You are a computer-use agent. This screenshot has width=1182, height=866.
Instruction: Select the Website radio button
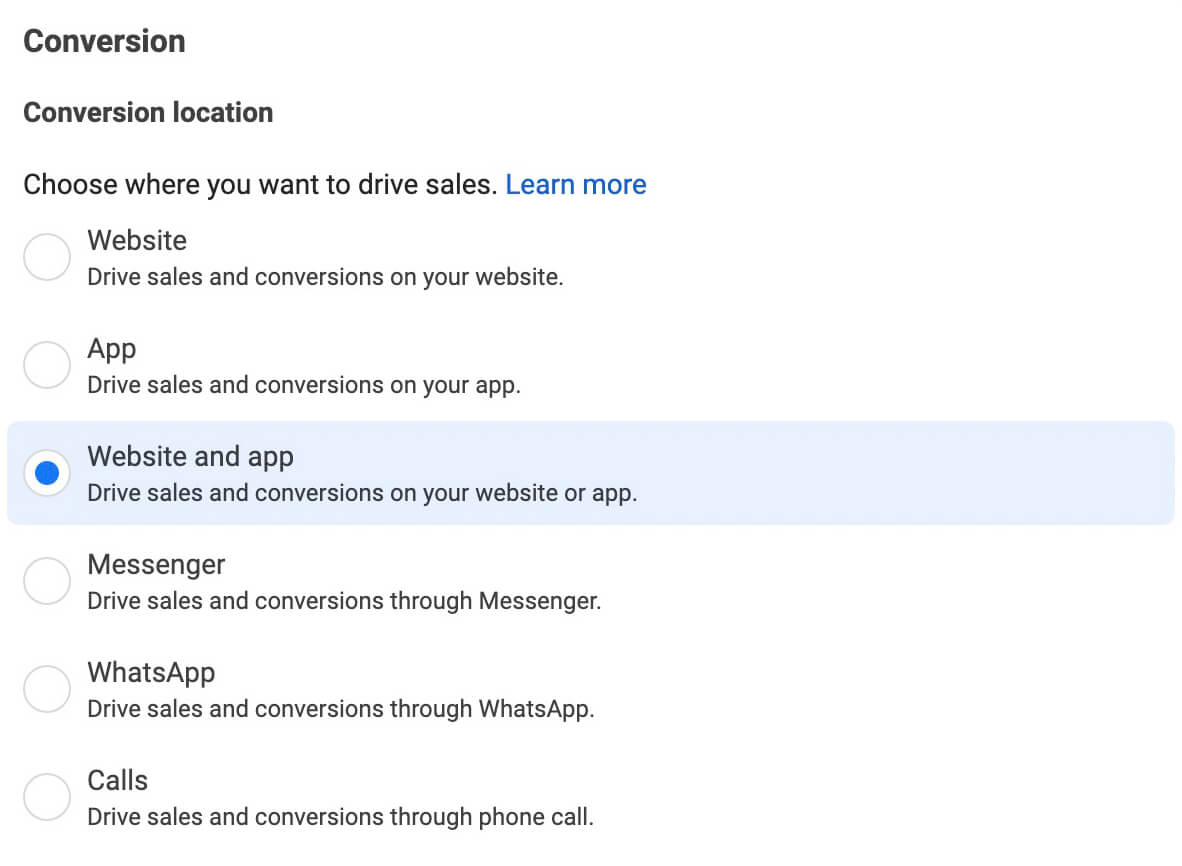pyautogui.click(x=47, y=258)
